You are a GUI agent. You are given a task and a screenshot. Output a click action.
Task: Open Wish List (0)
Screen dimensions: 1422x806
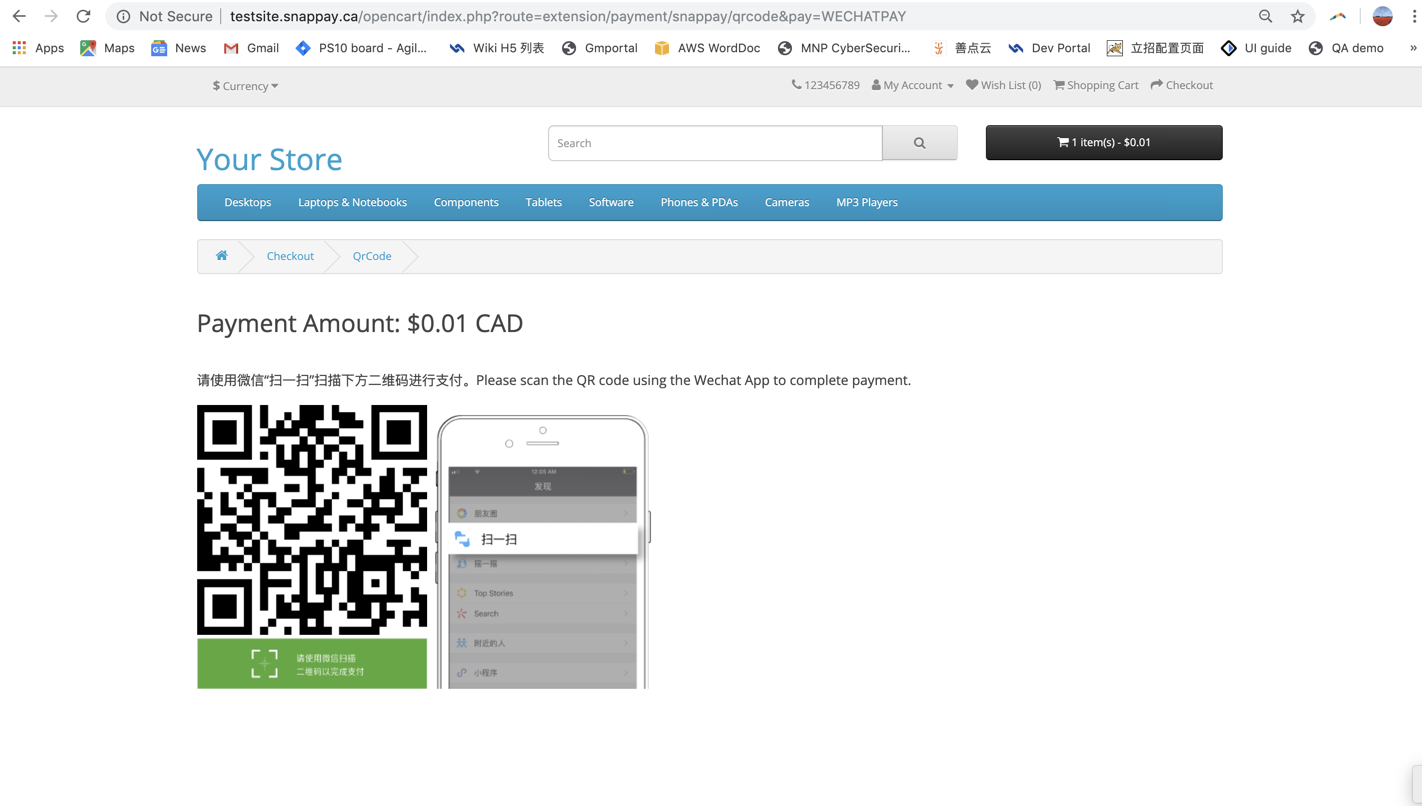click(1003, 85)
